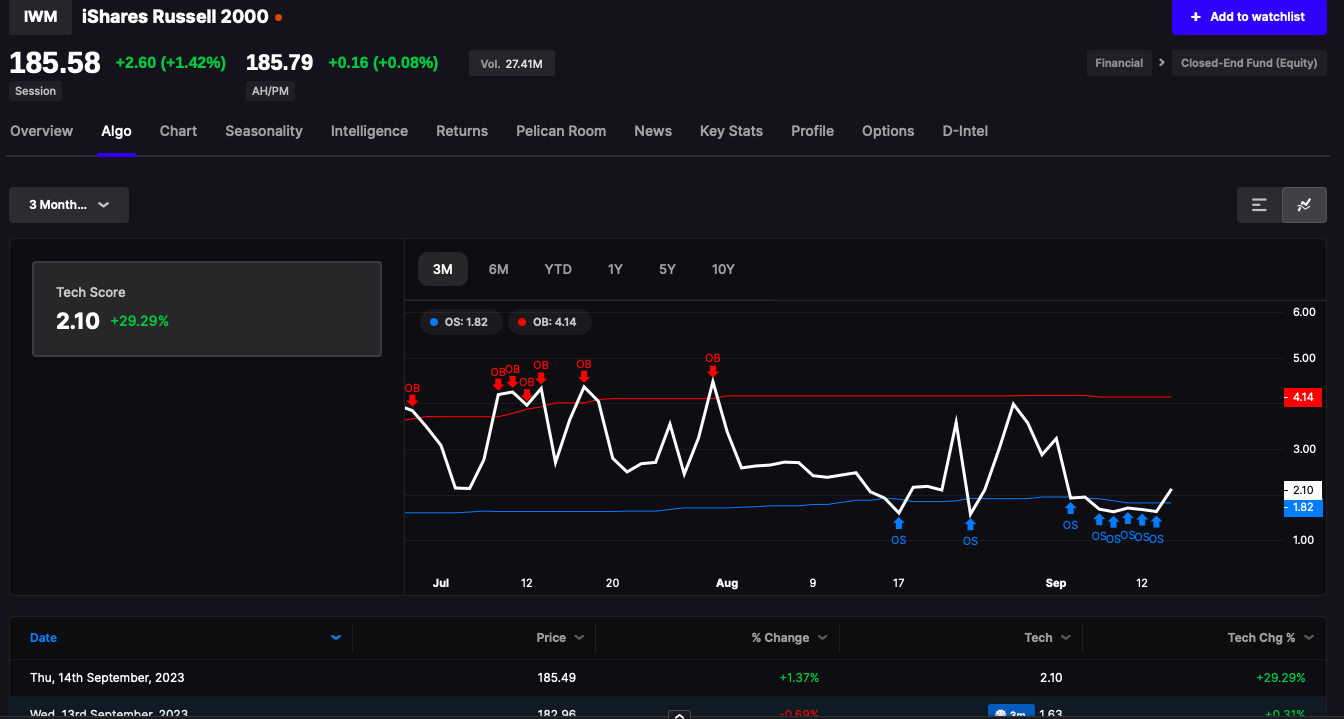Screen dimensions: 1344x719
Task: Open the Financial sector link
Action: 1119,63
